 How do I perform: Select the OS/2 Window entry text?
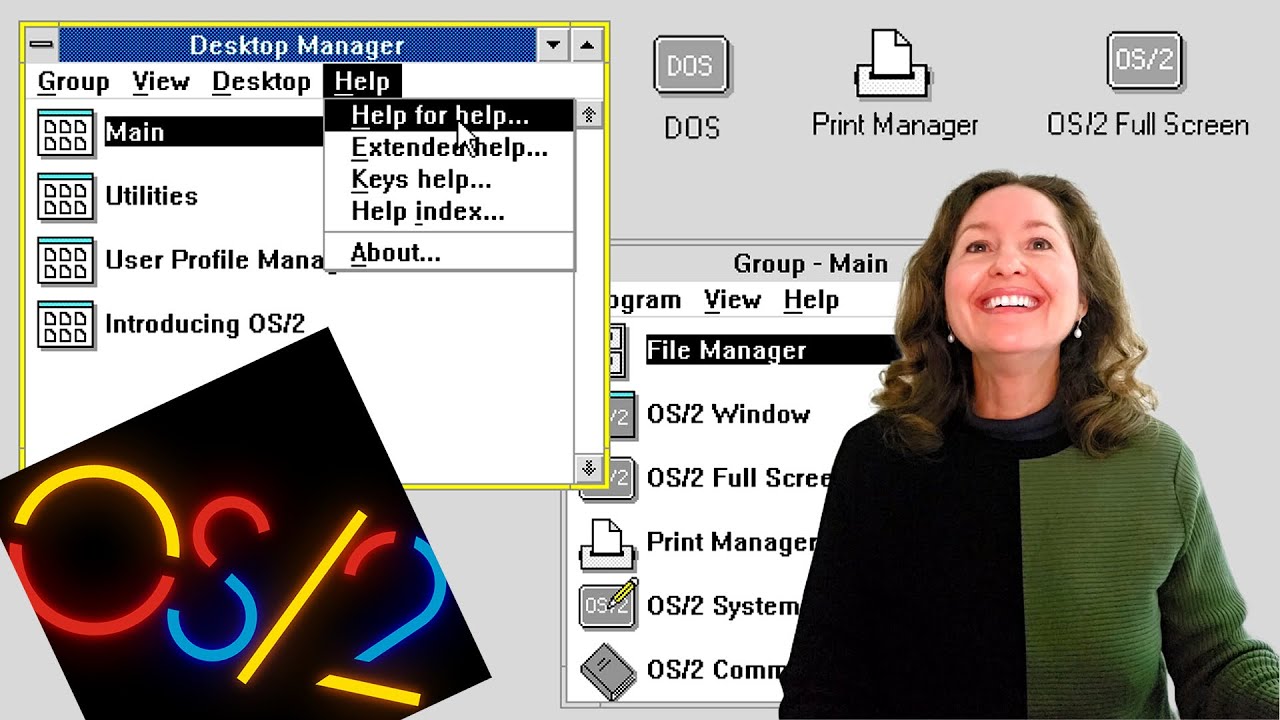tap(728, 415)
